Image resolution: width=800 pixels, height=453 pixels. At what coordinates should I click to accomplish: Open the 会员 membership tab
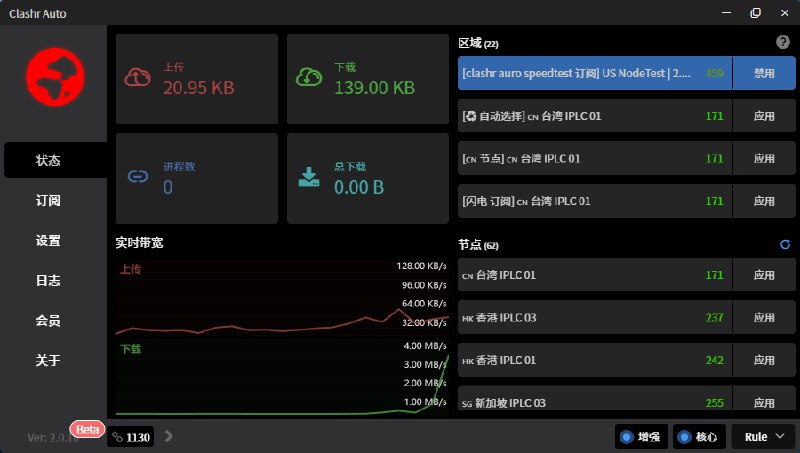click(48, 320)
